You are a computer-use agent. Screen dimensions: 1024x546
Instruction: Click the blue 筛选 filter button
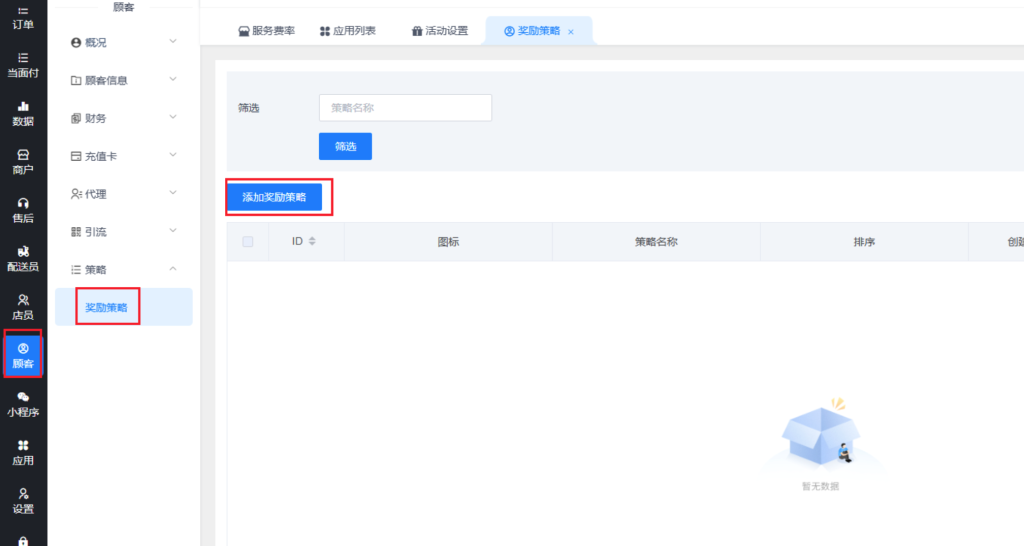[x=345, y=146]
